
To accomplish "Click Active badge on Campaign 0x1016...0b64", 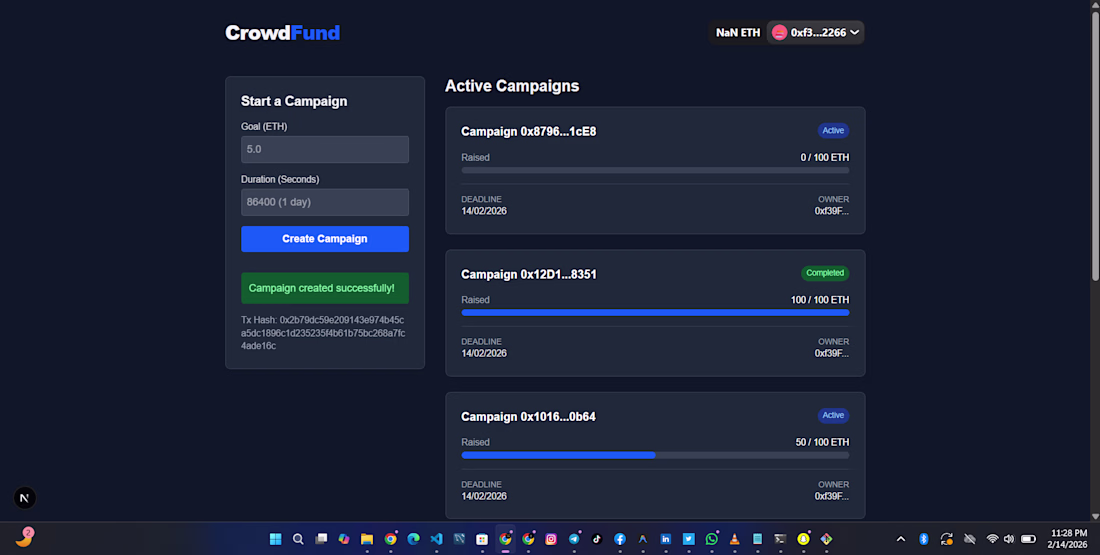I will tap(833, 415).
